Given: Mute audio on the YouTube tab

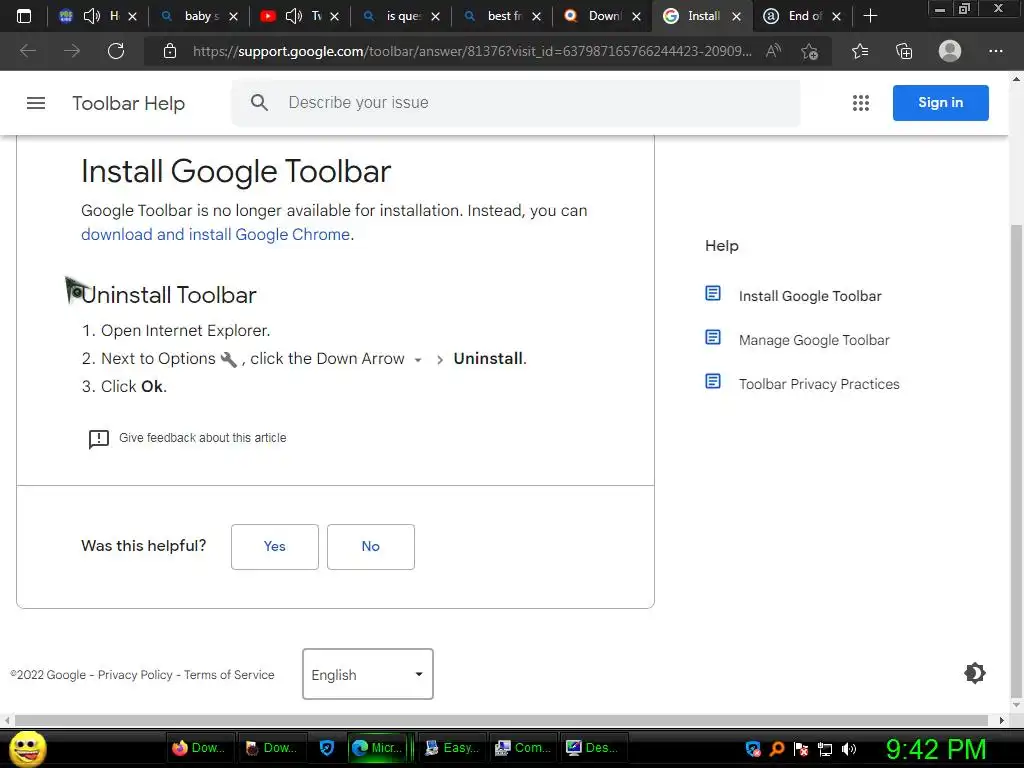Looking at the screenshot, I should (x=294, y=16).
